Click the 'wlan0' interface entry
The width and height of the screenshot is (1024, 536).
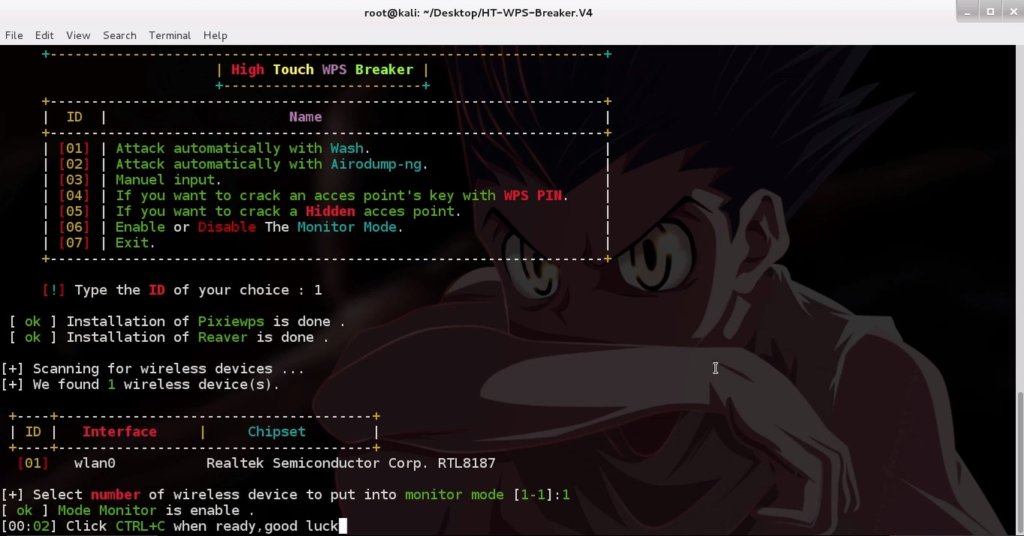point(95,463)
